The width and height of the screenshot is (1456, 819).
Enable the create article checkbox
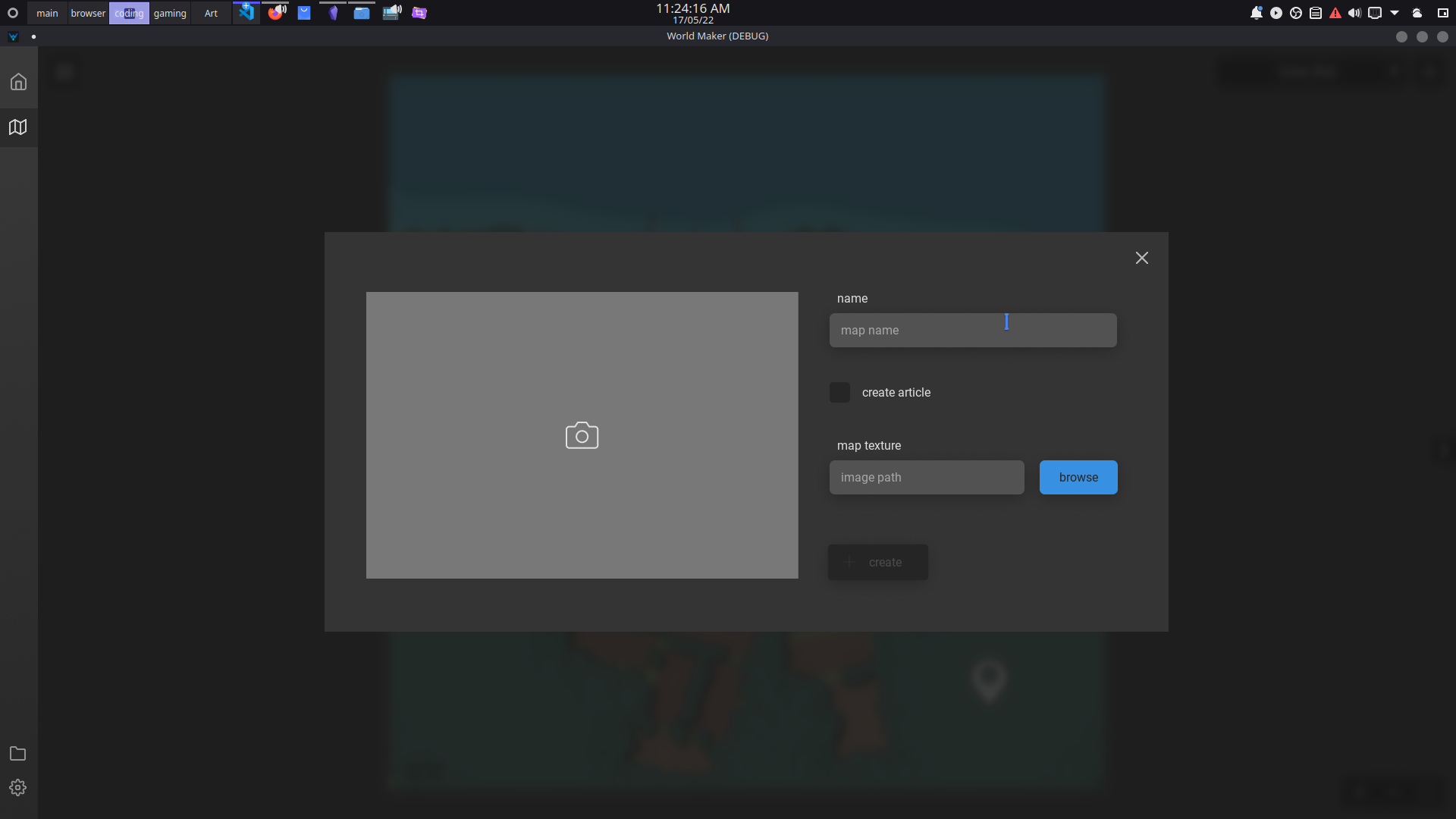click(x=839, y=392)
